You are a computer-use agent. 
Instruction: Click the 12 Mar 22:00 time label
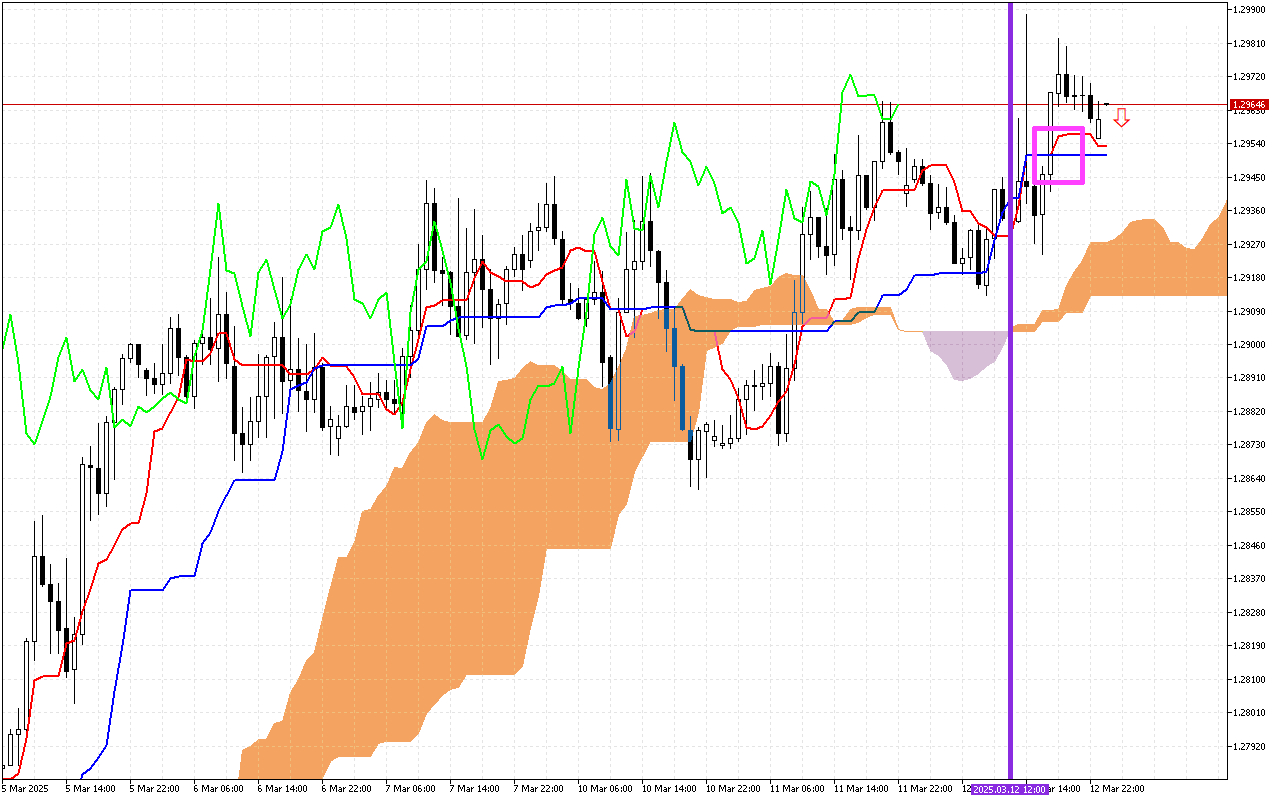(x=1116, y=789)
